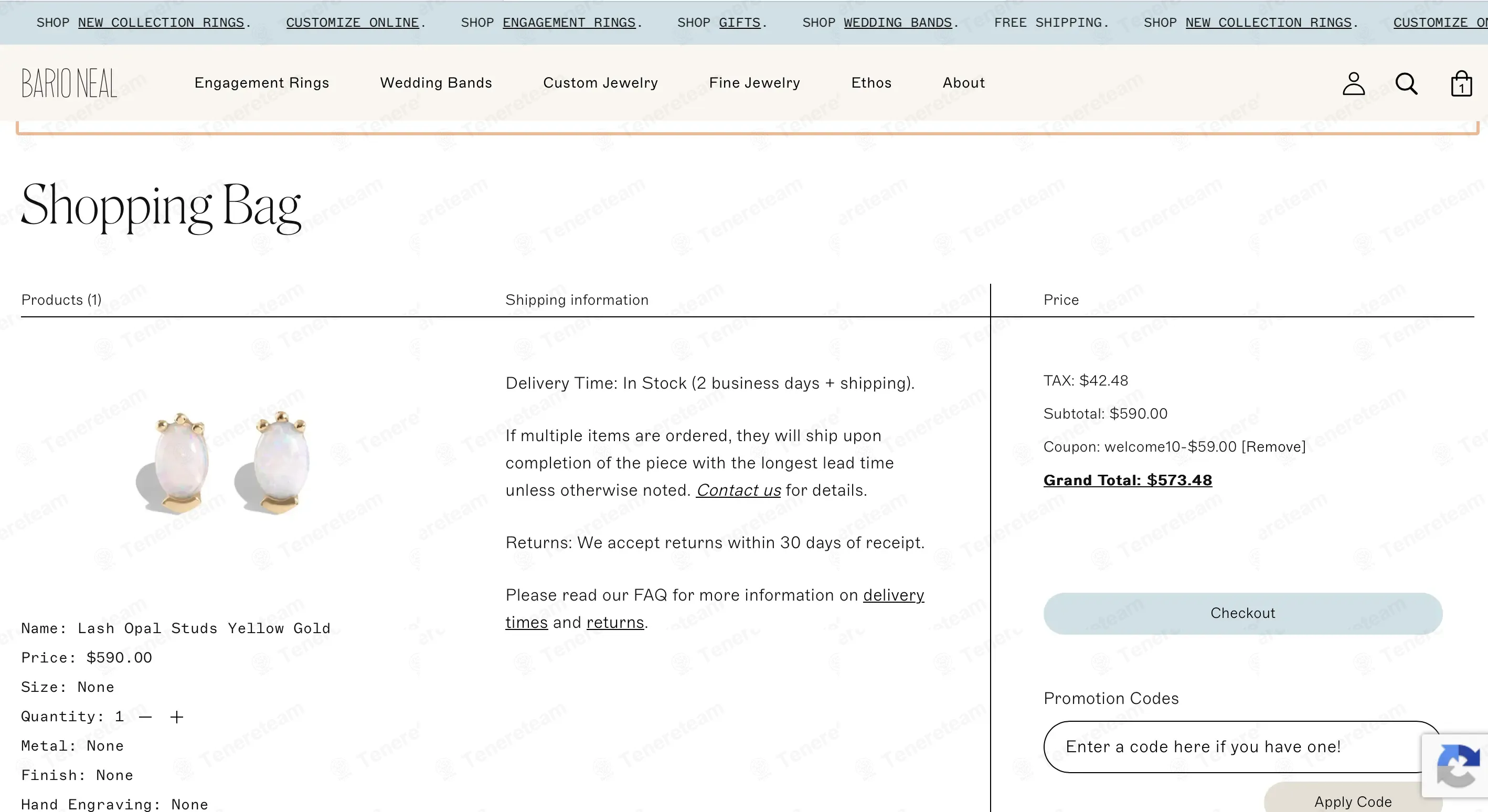Click the Price: $590.00 product detail

[87, 658]
